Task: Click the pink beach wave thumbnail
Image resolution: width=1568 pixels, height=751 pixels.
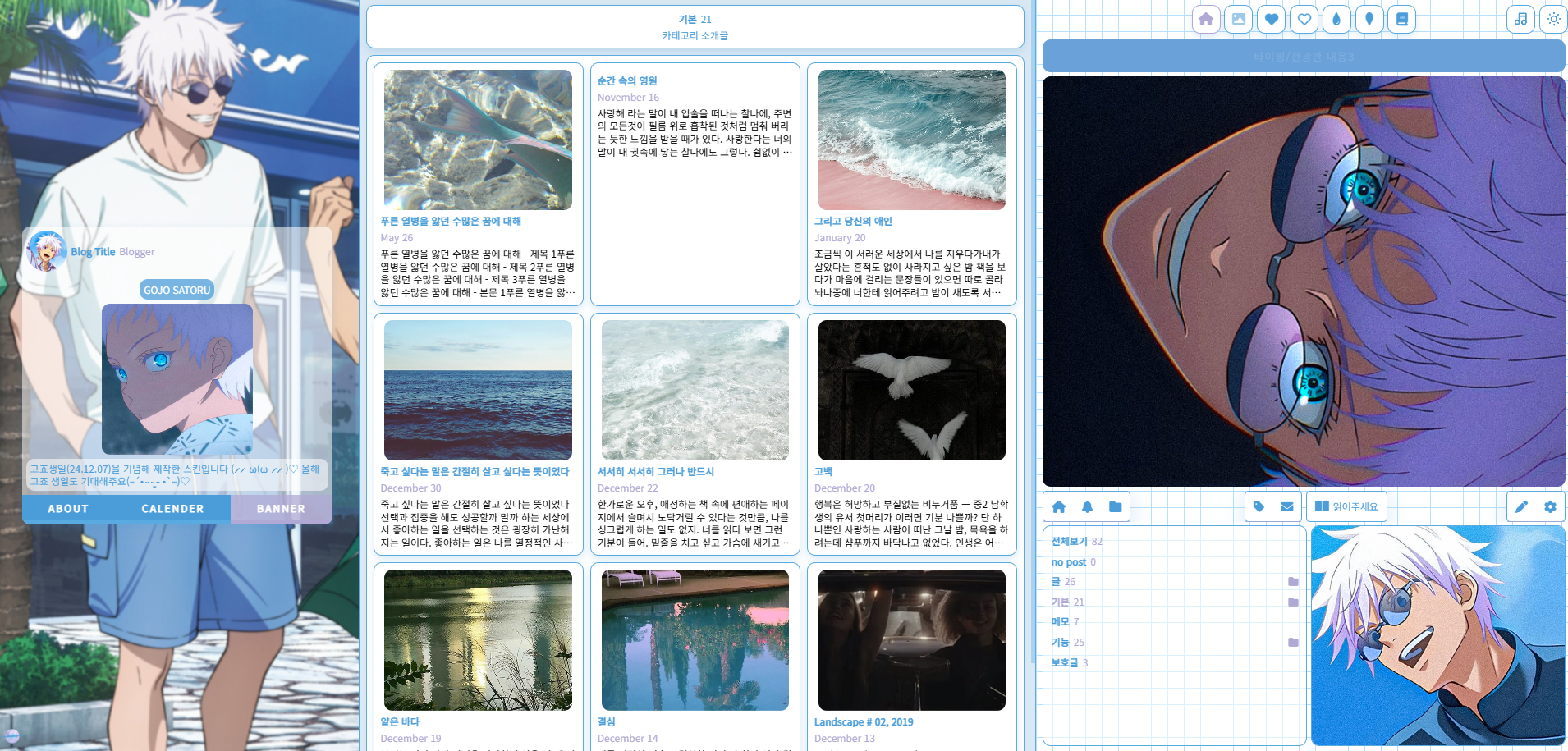Action: pyautogui.click(x=912, y=140)
